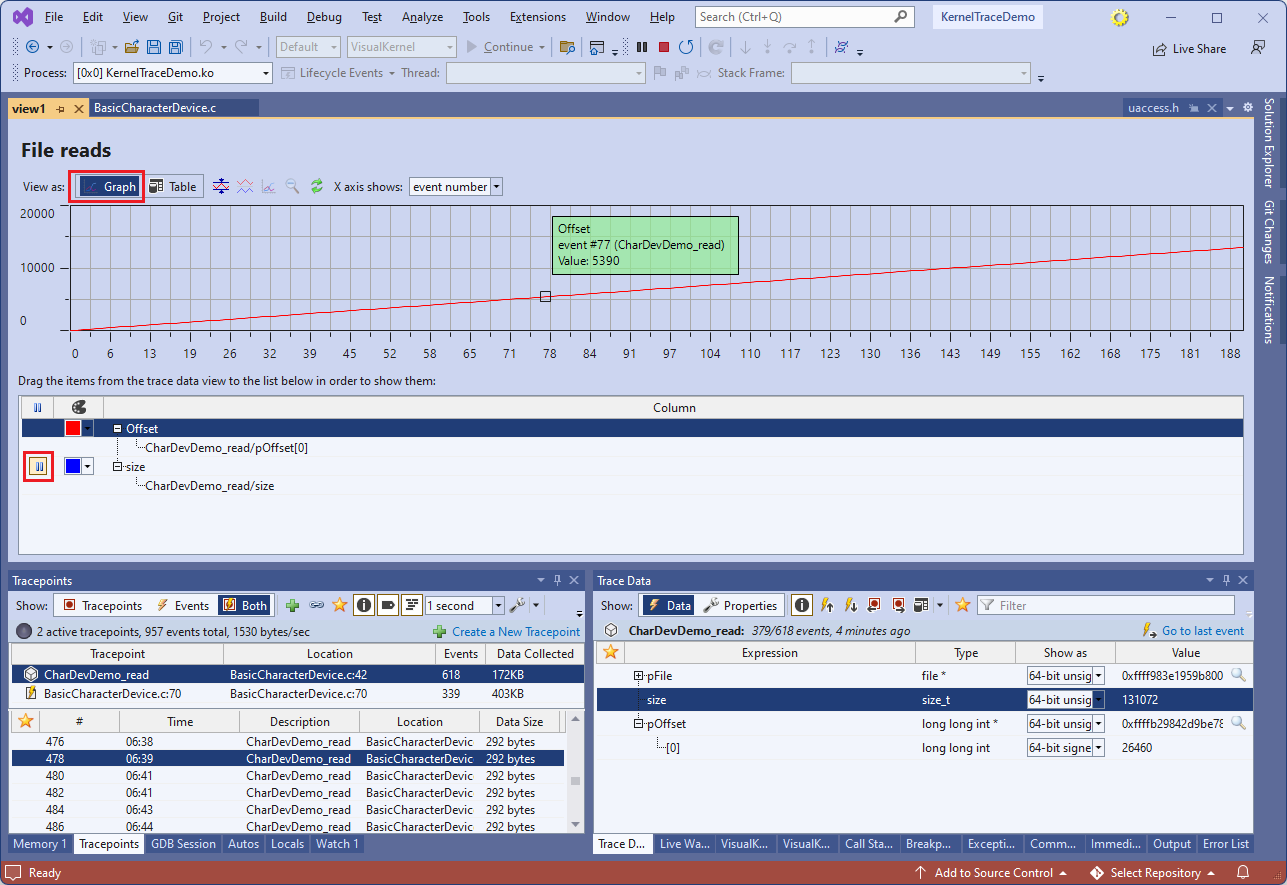Screen dimensions: 1287x885
Task: Collapse the pOffset tree node in Trace Data
Action: coord(639,724)
